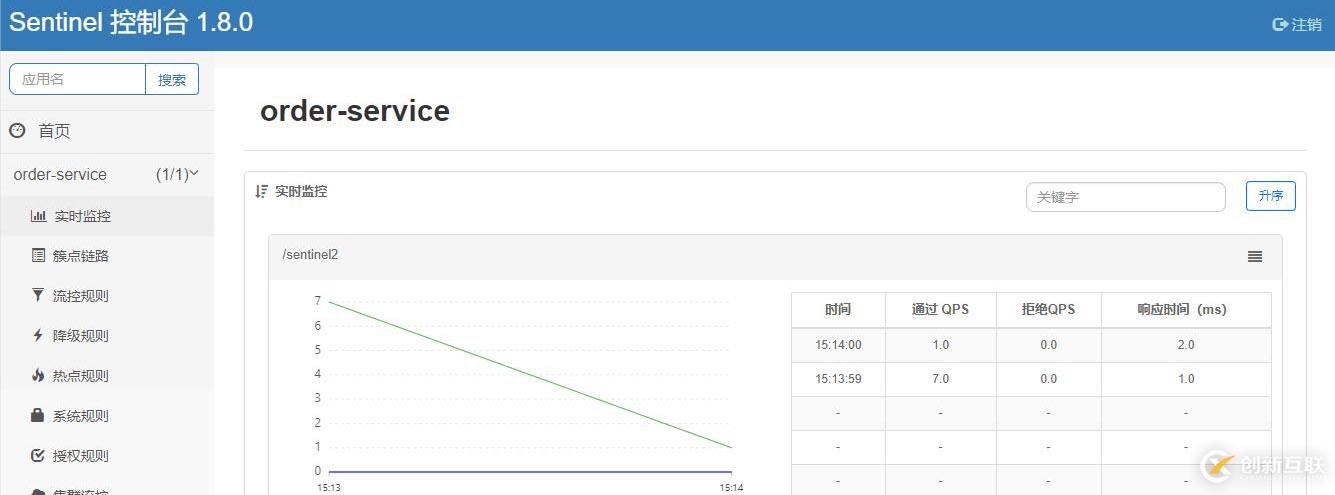Click the /sentinel2 resource title

[310, 254]
